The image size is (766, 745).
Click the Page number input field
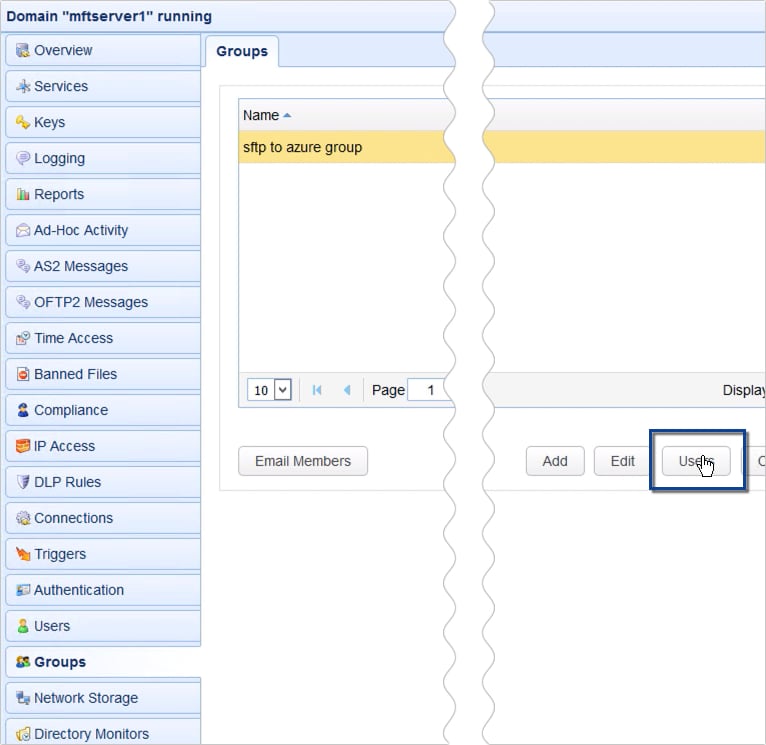tap(430, 390)
